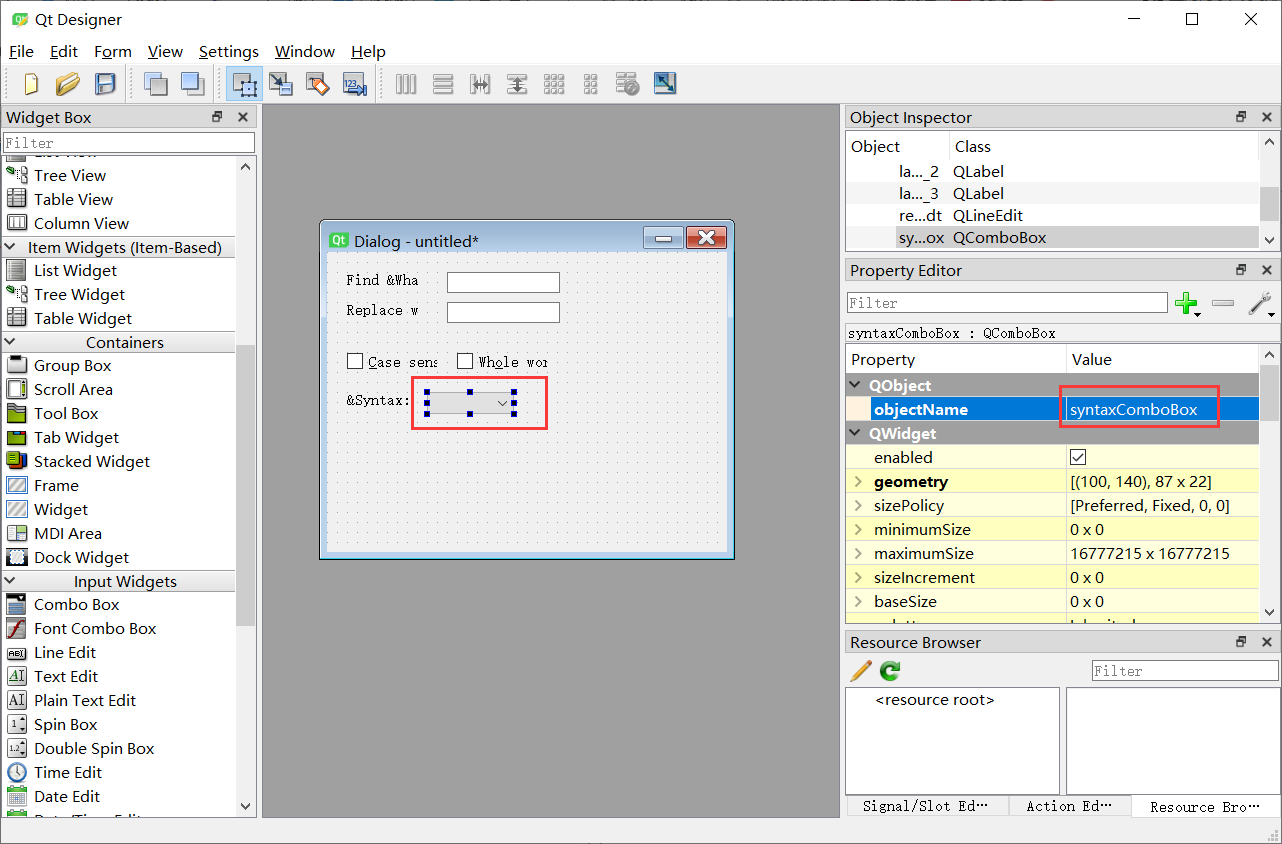1282x844 pixels.
Task: Click the Break Layout toolbar icon
Action: pyautogui.click(x=627, y=84)
